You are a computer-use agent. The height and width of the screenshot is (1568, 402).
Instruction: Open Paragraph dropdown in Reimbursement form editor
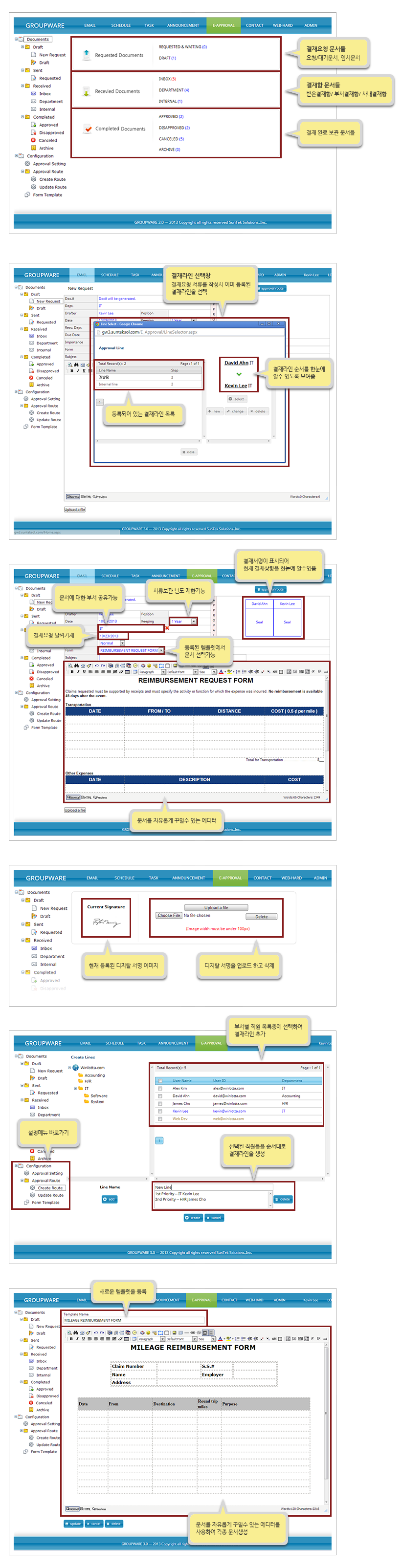point(163,672)
